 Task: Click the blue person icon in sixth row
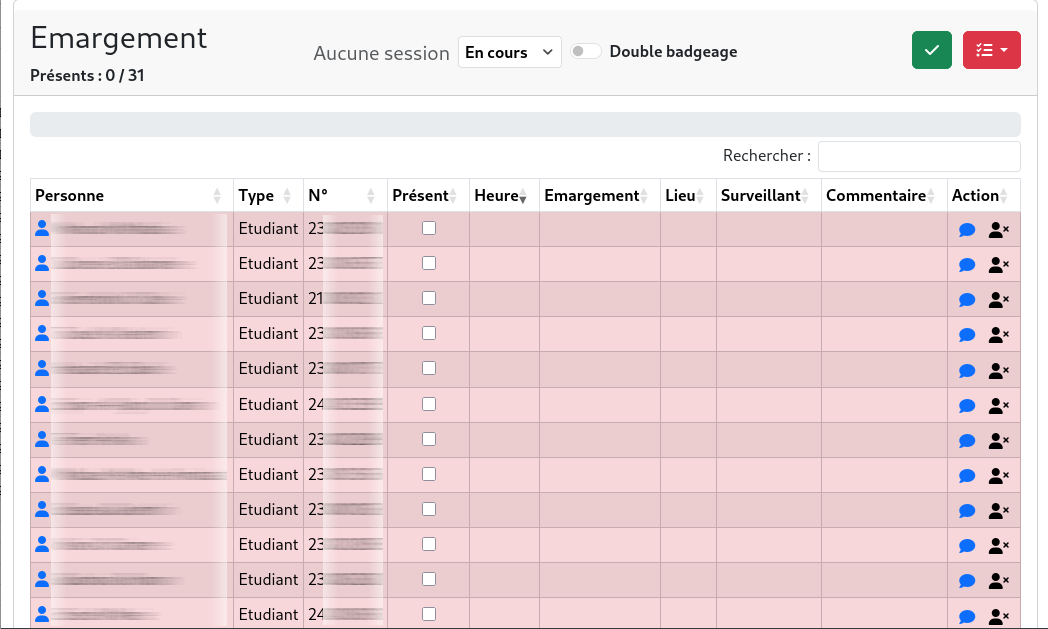(x=42, y=404)
